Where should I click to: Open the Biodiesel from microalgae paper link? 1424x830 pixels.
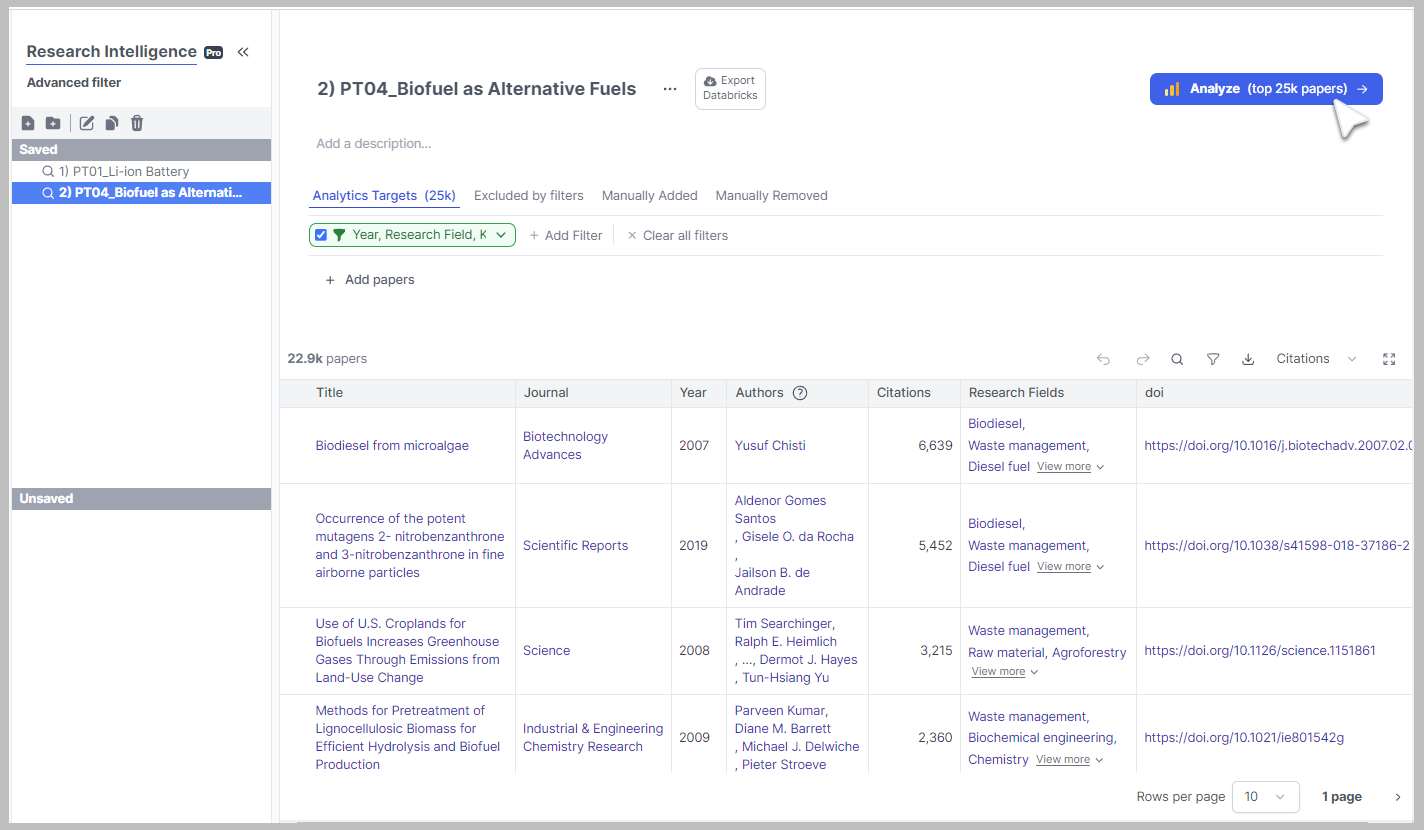click(392, 446)
